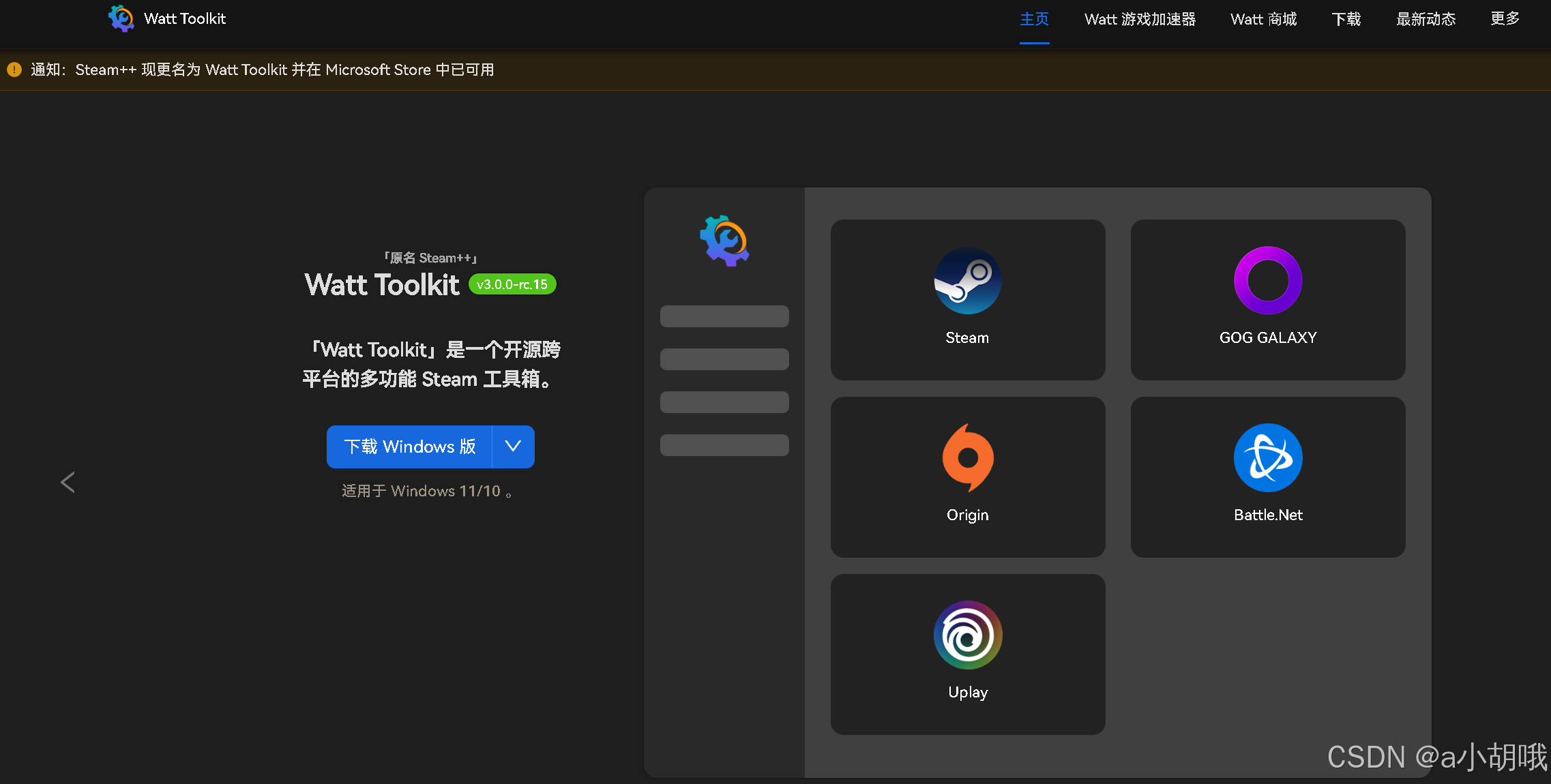Click the Watt Toolkit logo in header
Viewport: 1551px width, 784px height.
121,18
